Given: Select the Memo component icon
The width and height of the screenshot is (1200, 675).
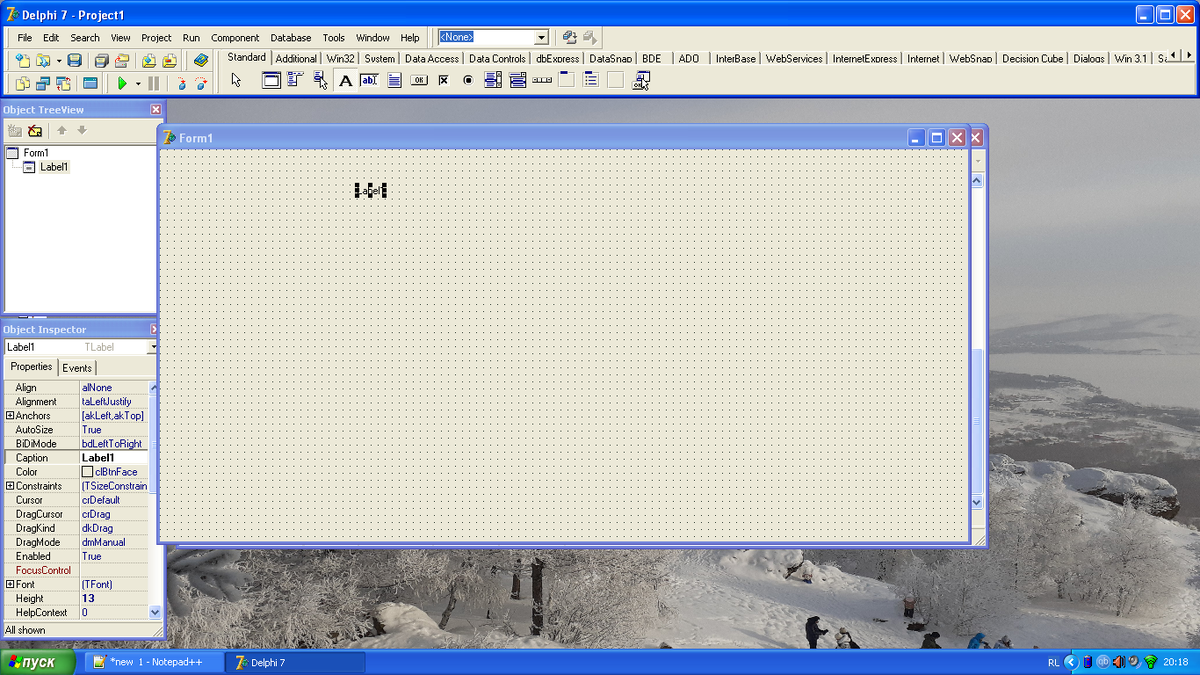Looking at the screenshot, I should (x=394, y=80).
